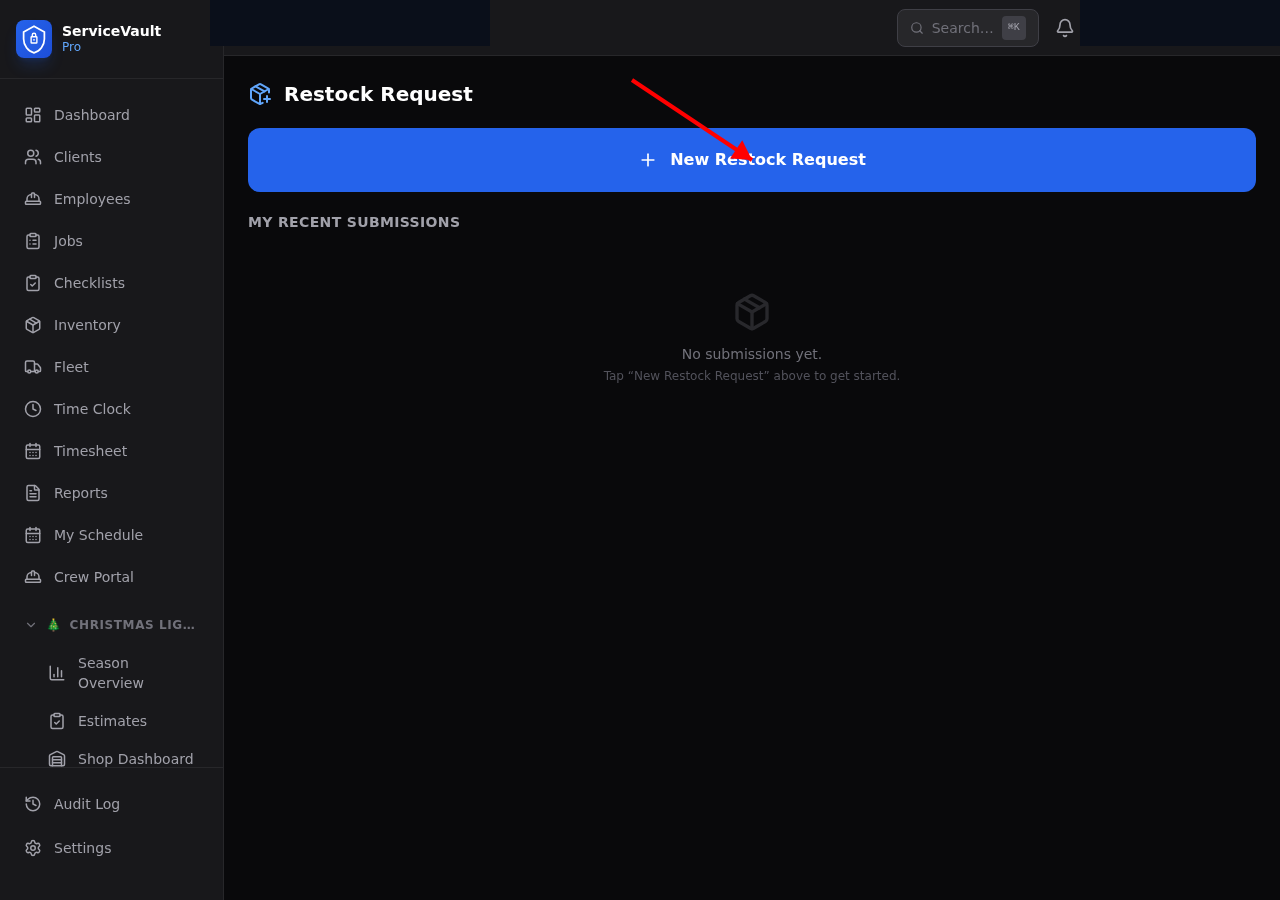The width and height of the screenshot is (1280, 900).
Task: Select the Timesheet calendar icon
Action: [33, 450]
